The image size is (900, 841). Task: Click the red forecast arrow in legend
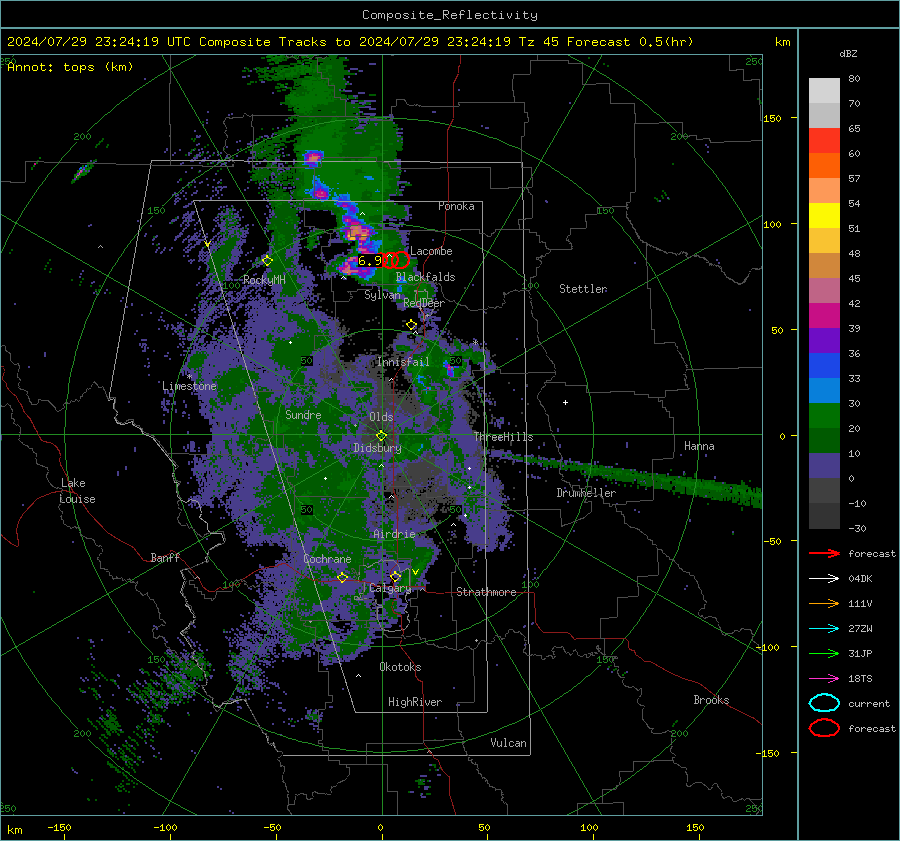coord(824,553)
